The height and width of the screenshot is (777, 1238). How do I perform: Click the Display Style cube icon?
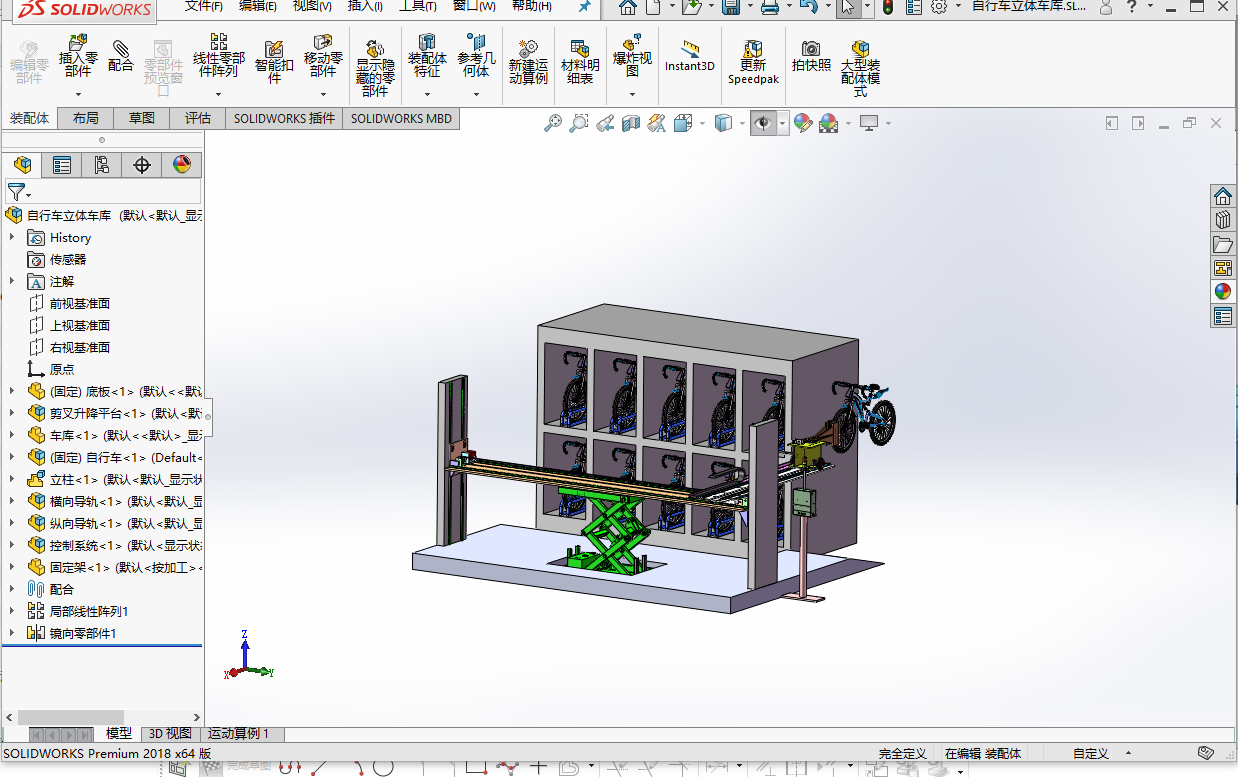tap(723, 123)
